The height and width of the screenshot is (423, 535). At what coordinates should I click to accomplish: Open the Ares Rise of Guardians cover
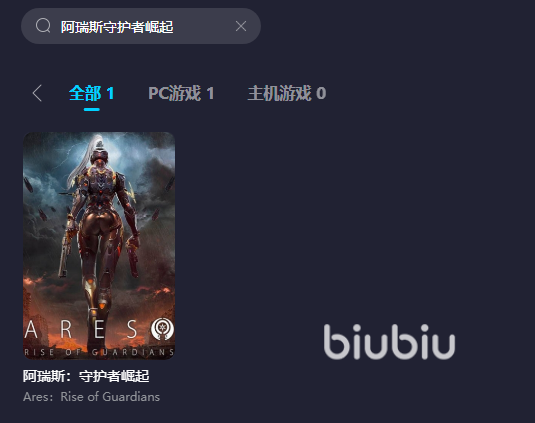click(99, 246)
